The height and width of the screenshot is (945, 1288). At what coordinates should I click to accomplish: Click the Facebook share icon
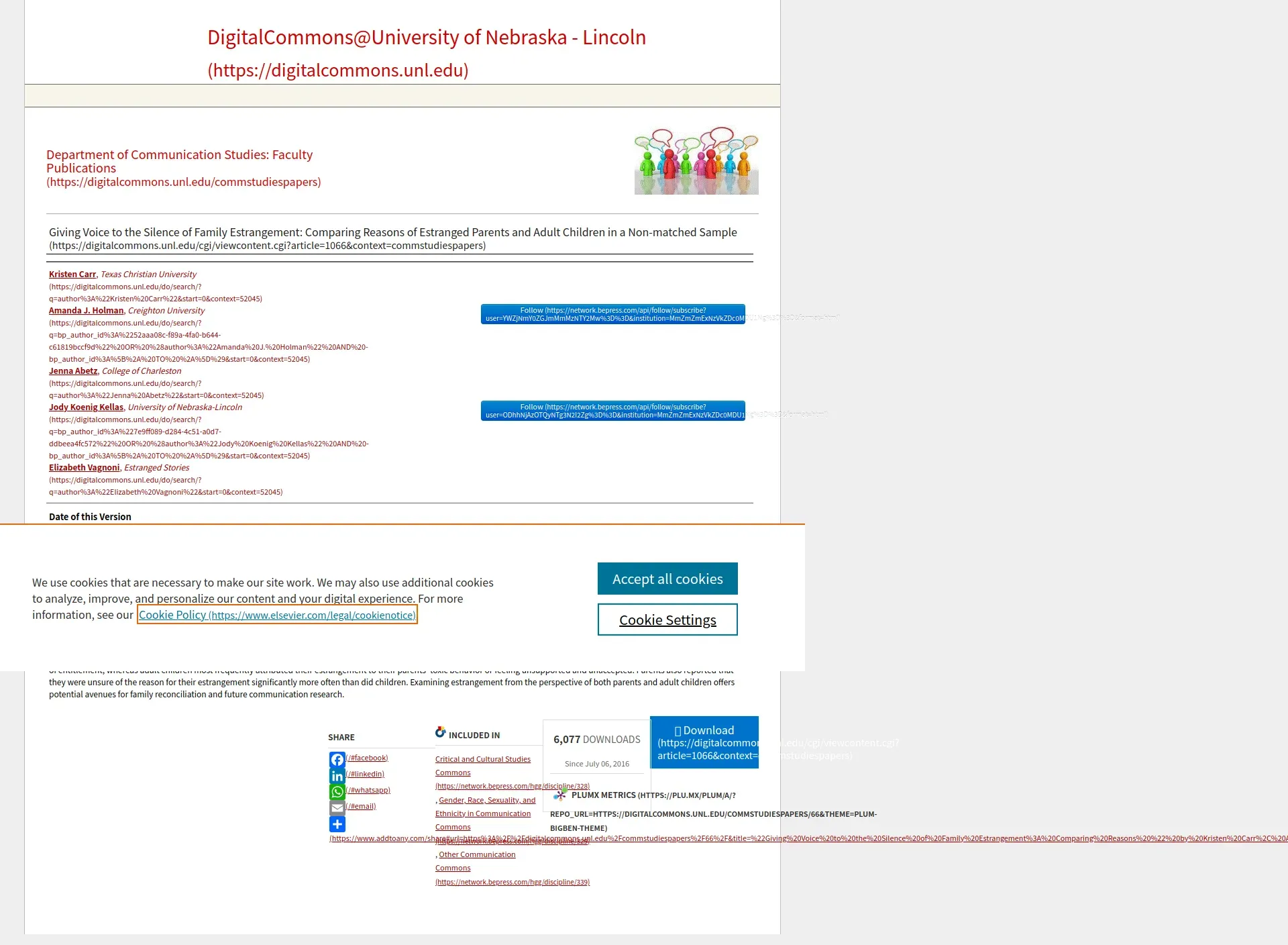point(337,759)
